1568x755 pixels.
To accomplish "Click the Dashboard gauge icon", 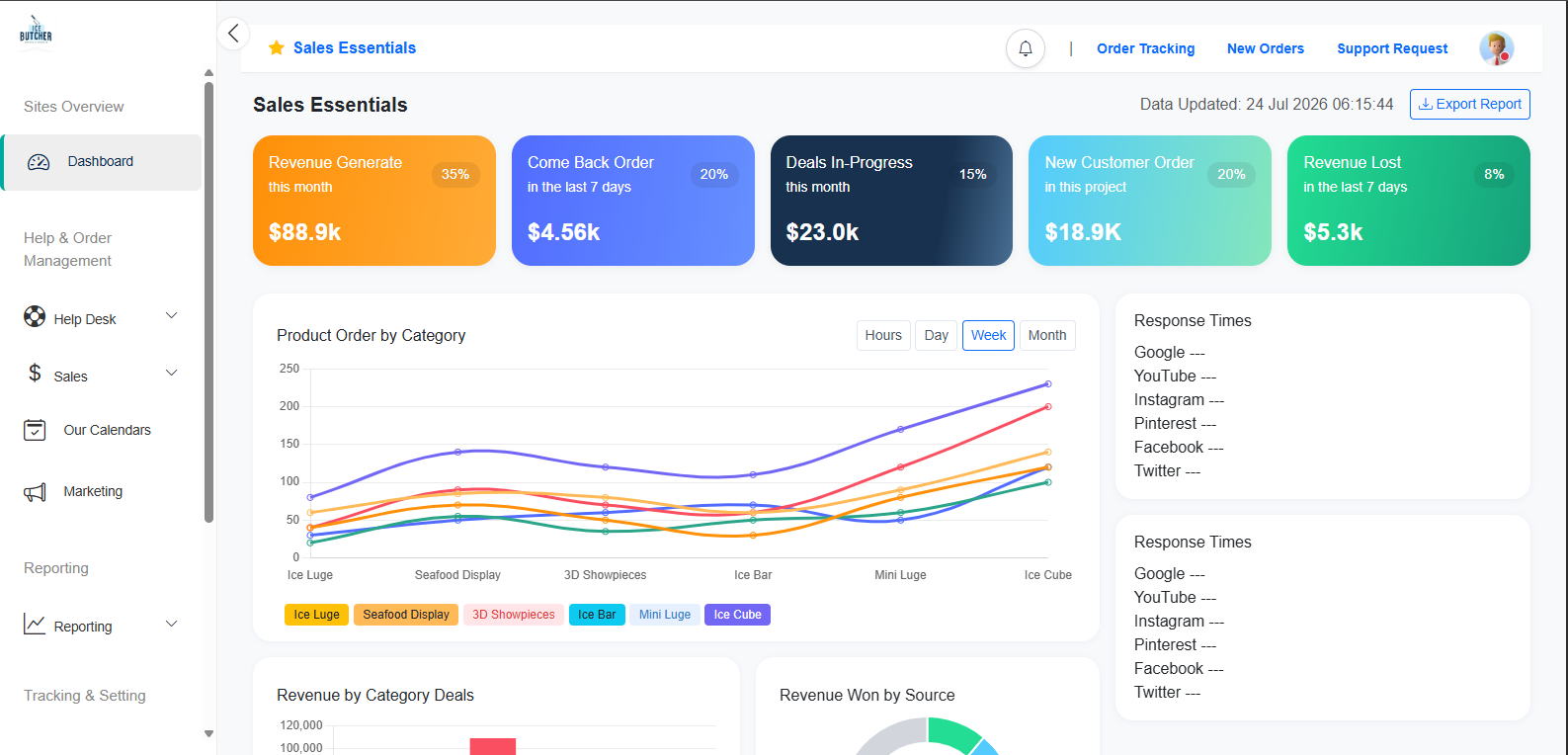I will (x=39, y=162).
